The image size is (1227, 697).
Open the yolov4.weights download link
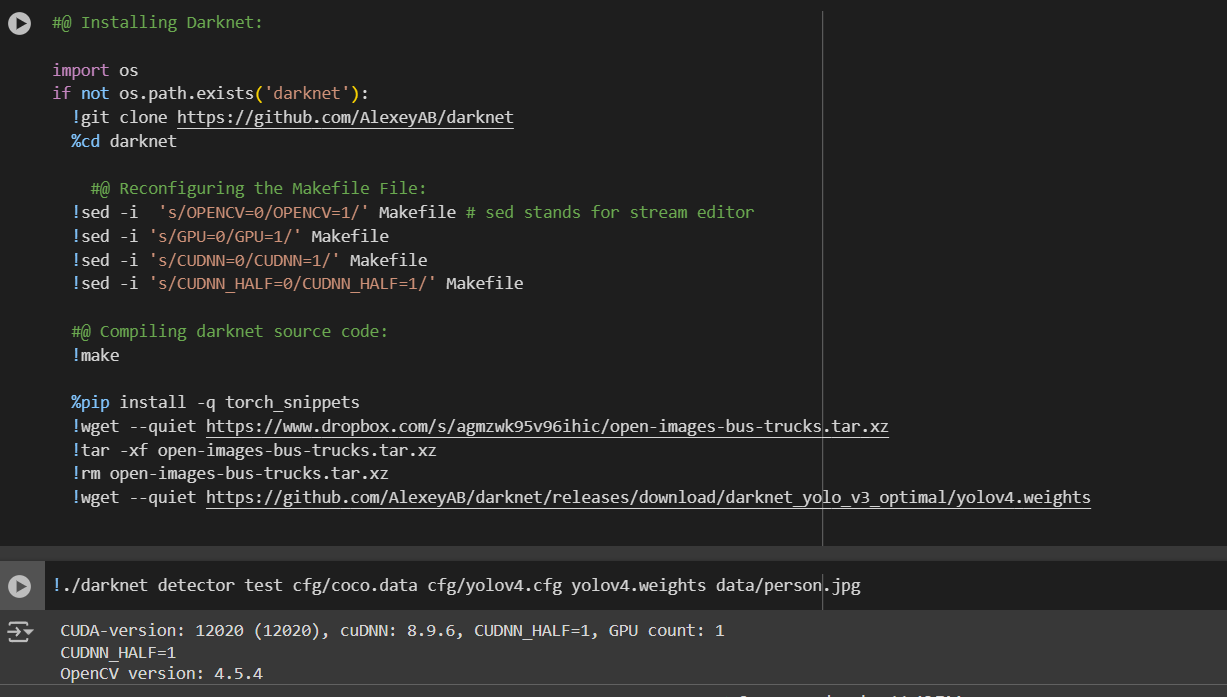point(648,497)
